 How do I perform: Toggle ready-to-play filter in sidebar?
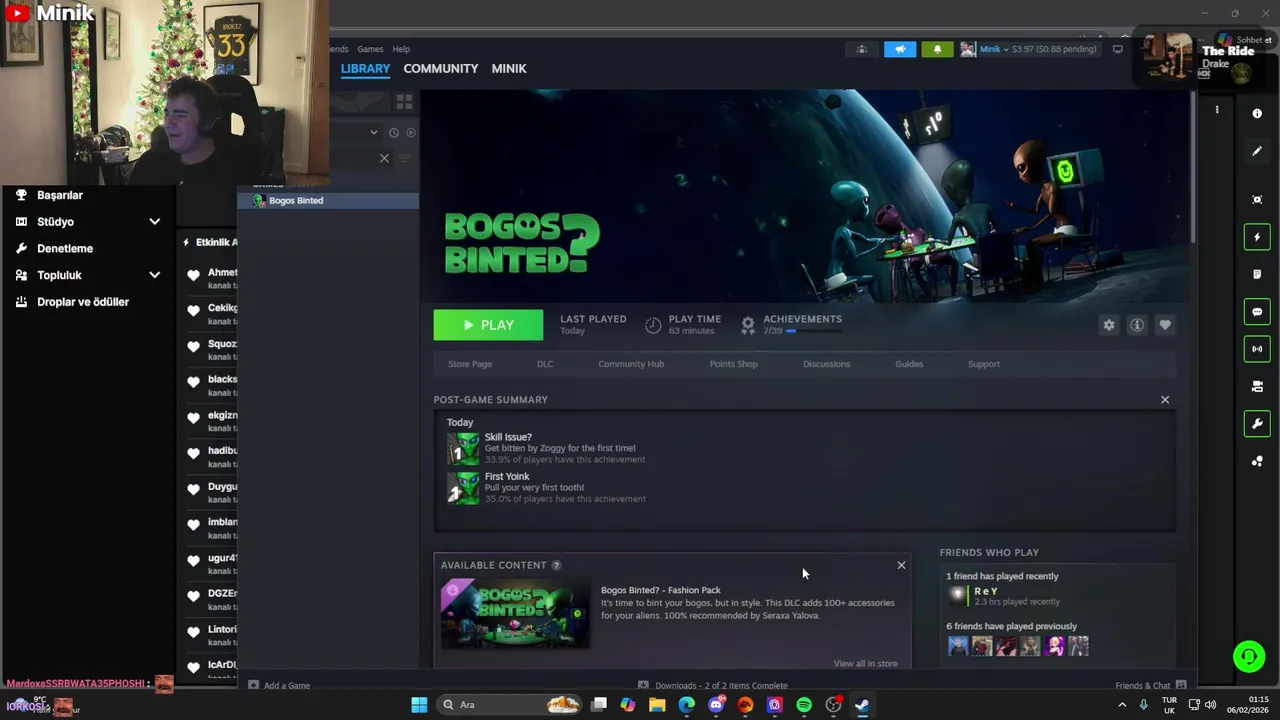[x=411, y=132]
